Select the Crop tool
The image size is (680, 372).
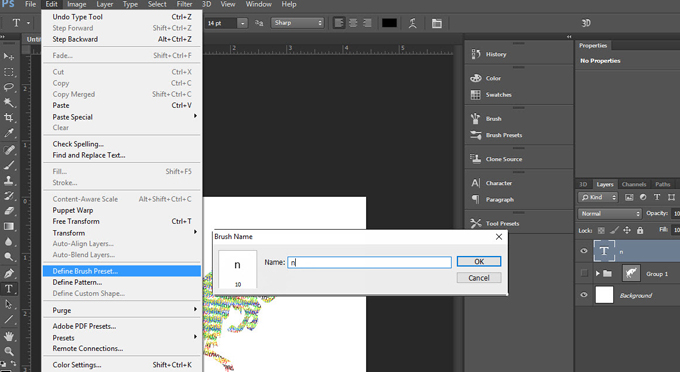tap(9, 117)
